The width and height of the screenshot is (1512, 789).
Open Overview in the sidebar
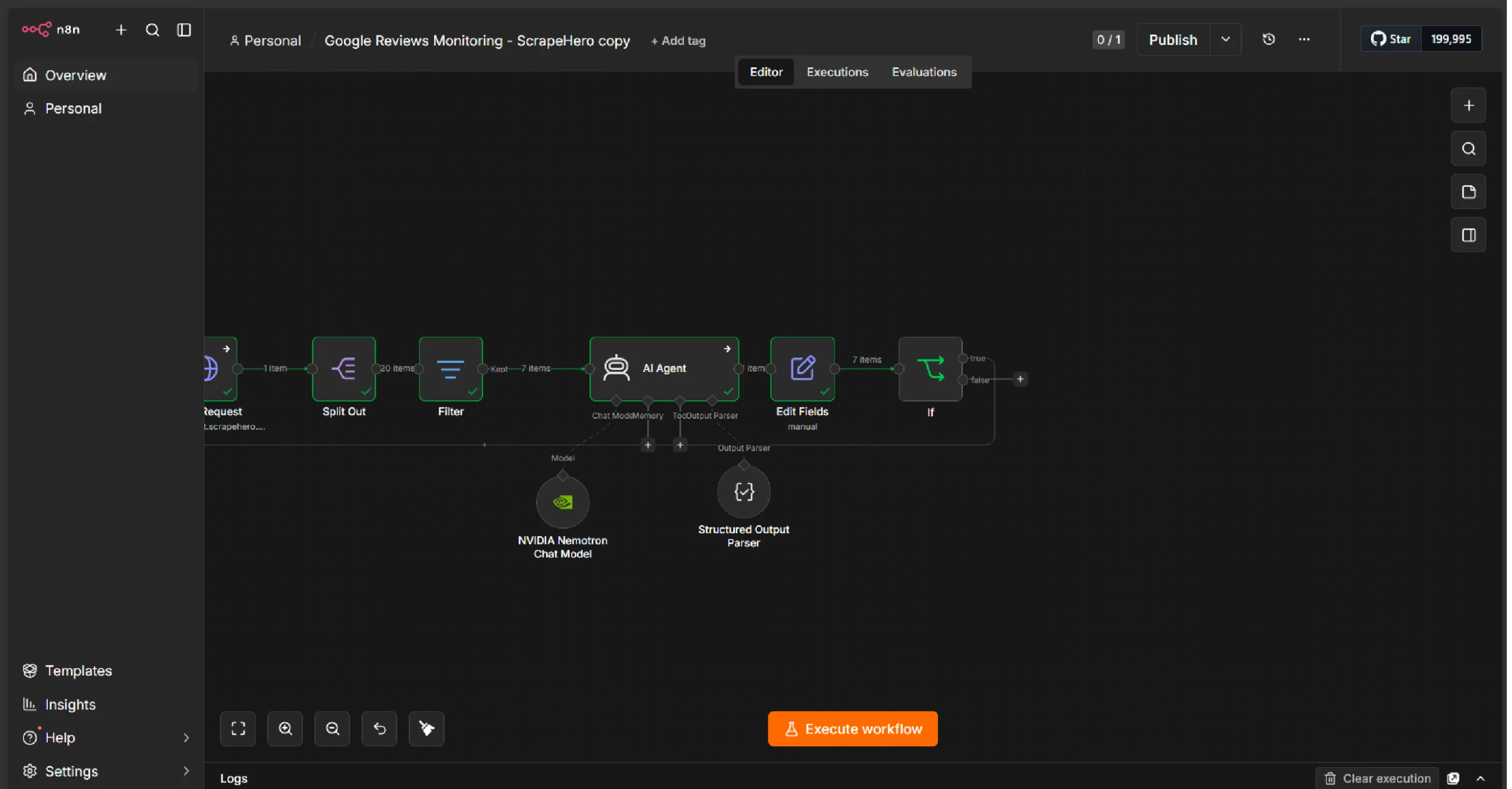click(106, 75)
